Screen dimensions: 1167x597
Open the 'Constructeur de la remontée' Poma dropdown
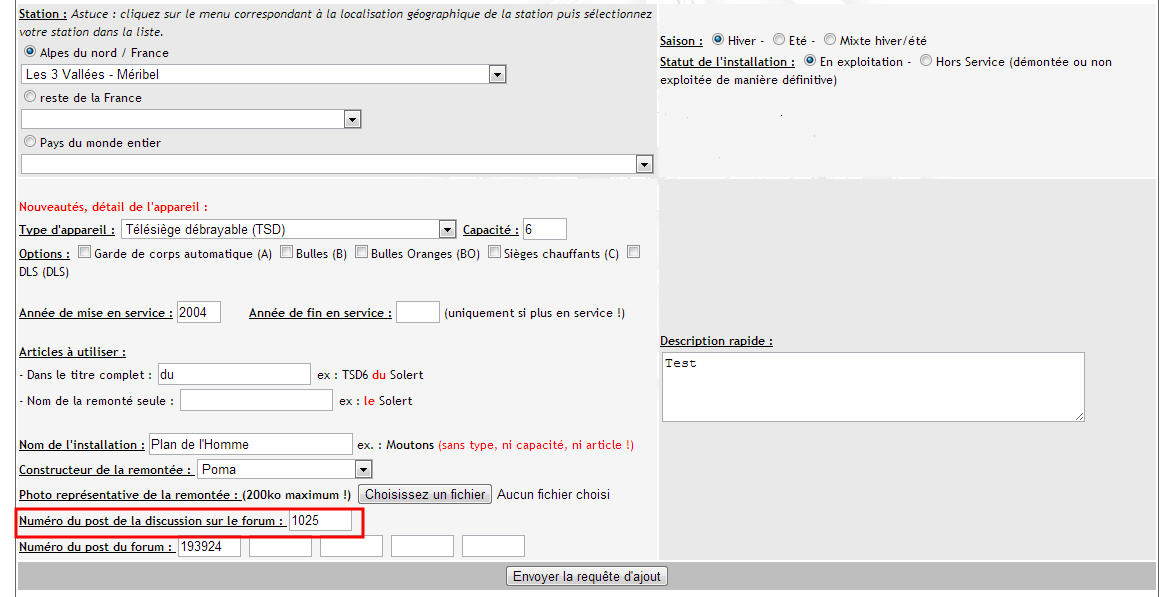(x=284, y=469)
